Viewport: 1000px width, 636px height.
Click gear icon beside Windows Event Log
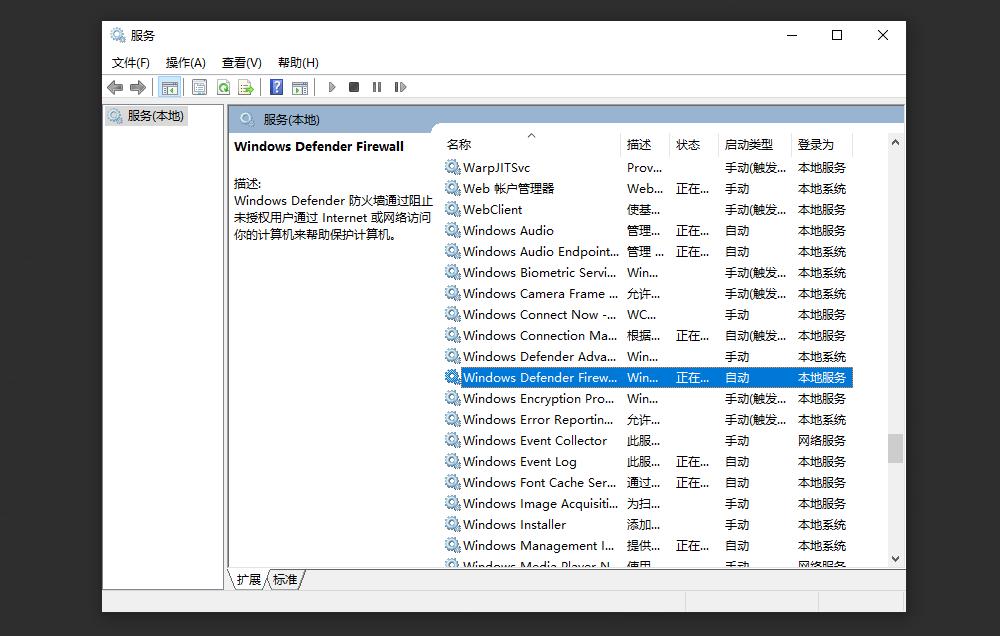click(x=452, y=461)
